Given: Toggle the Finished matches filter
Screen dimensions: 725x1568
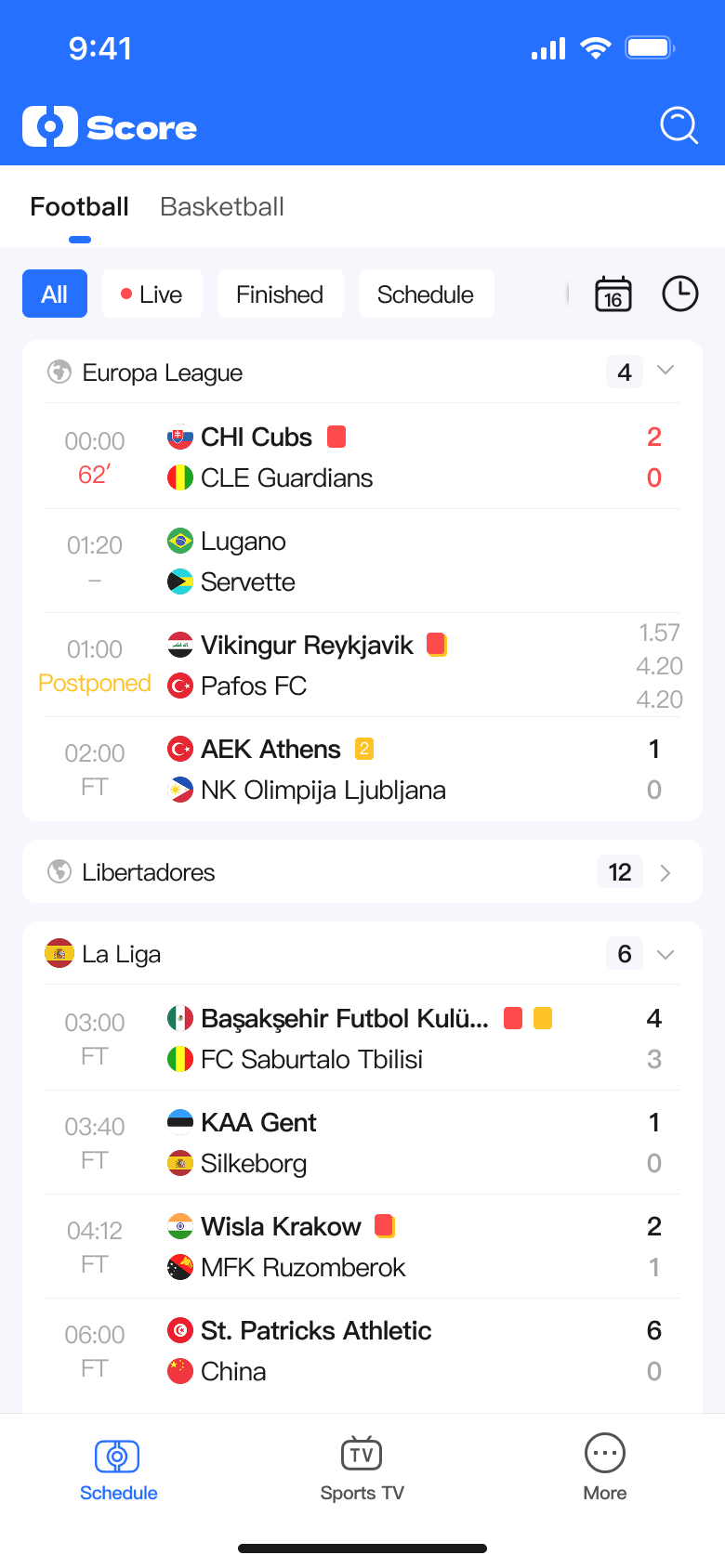Looking at the screenshot, I should click(280, 294).
